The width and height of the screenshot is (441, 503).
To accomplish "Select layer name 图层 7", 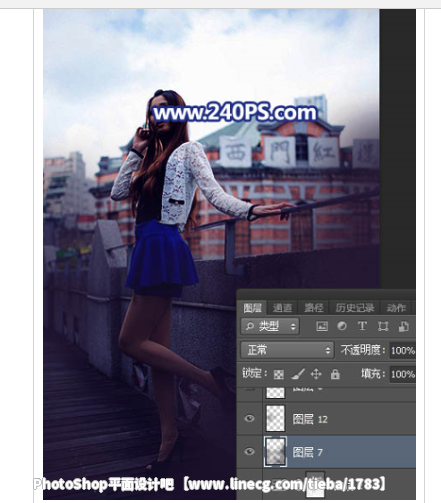I will point(307,452).
